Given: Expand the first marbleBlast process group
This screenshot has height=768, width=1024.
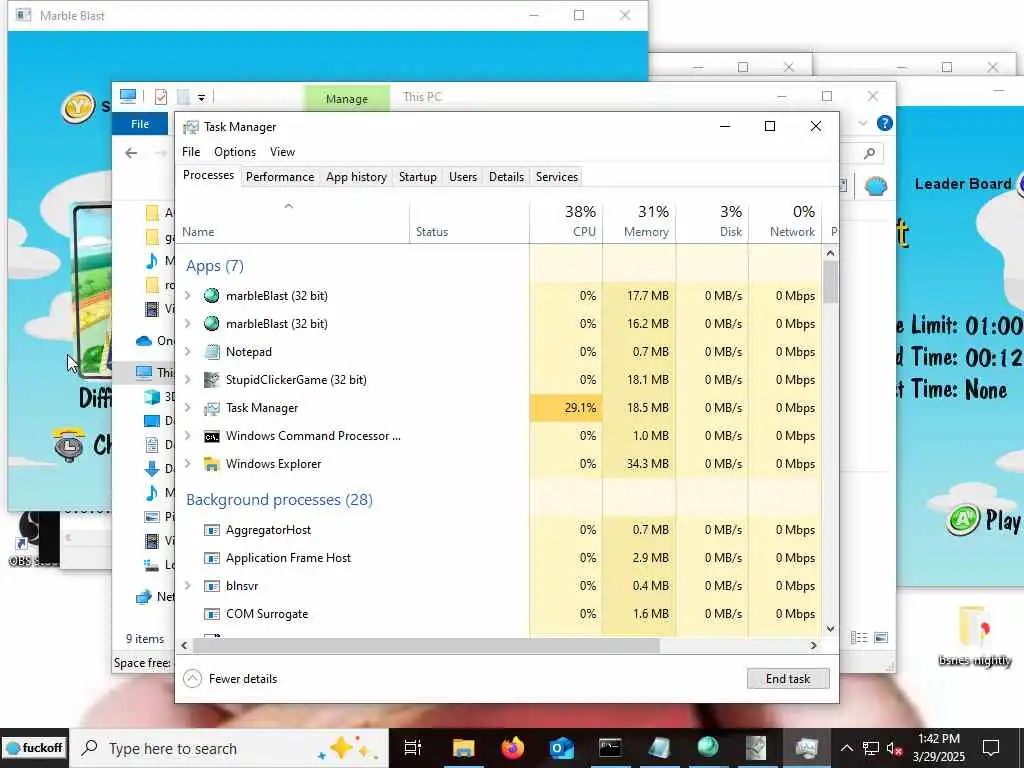Looking at the screenshot, I should pos(188,296).
